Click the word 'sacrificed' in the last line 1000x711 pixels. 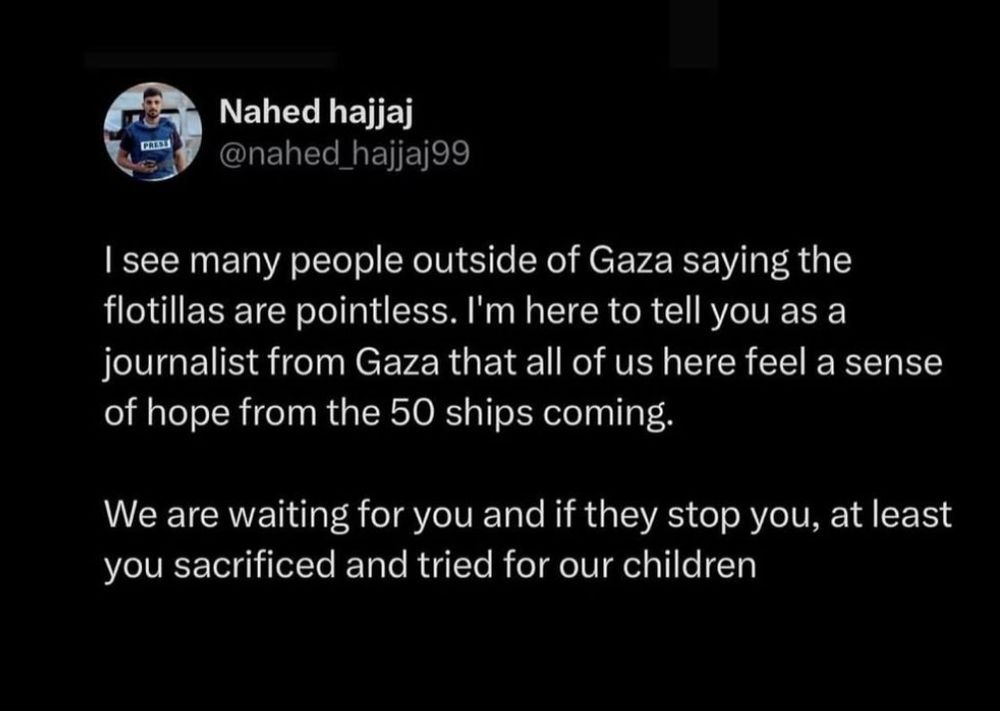pyautogui.click(x=254, y=565)
